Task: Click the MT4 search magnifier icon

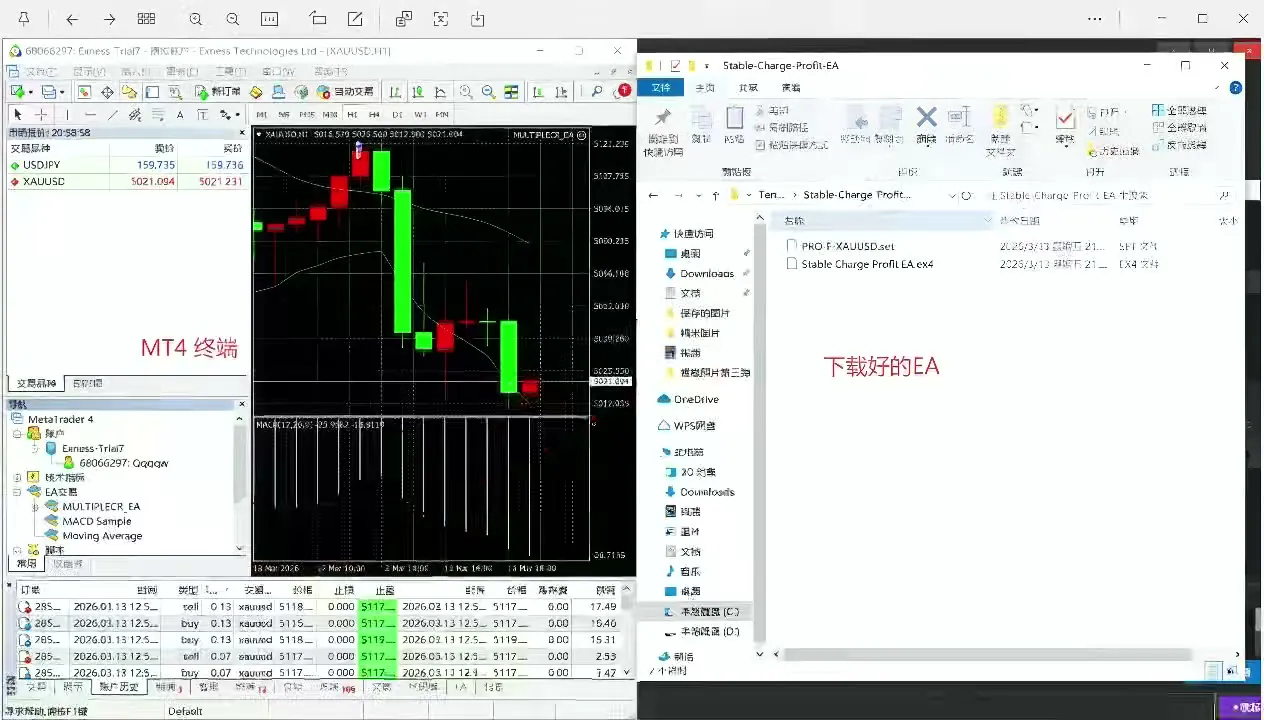Action: point(597,91)
